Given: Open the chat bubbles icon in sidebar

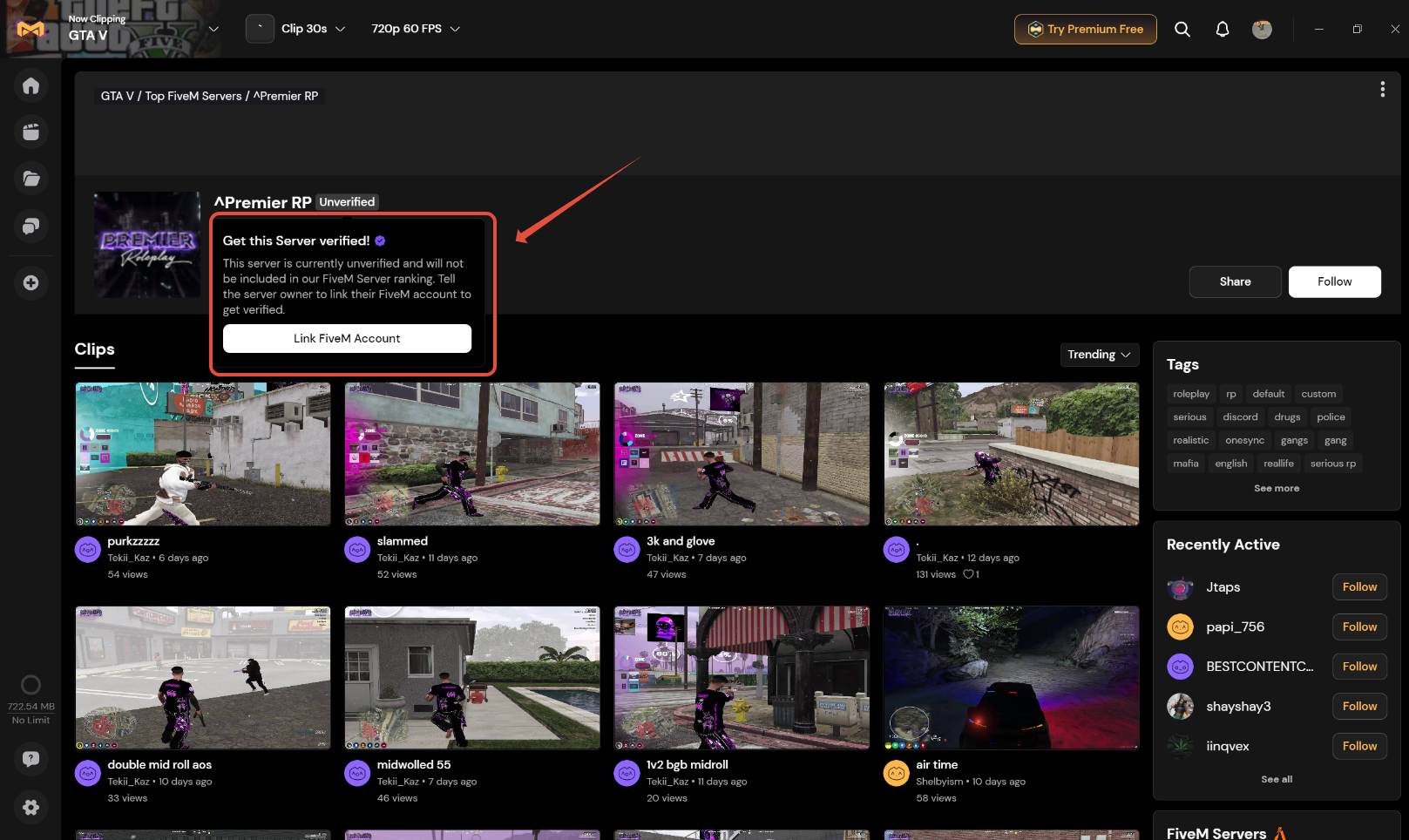Looking at the screenshot, I should point(30,226).
